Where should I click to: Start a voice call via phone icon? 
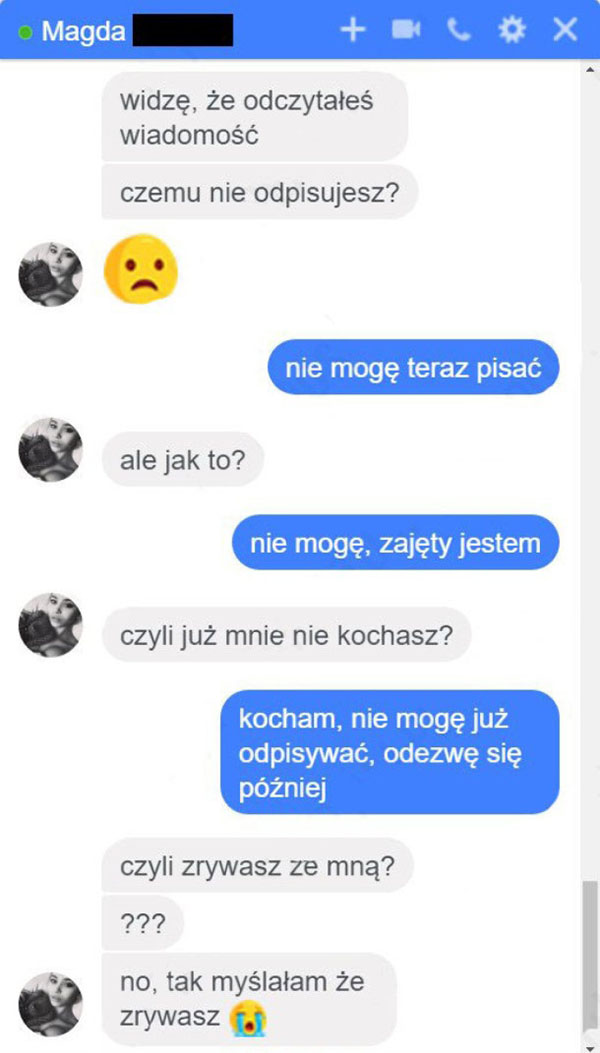coord(459,30)
